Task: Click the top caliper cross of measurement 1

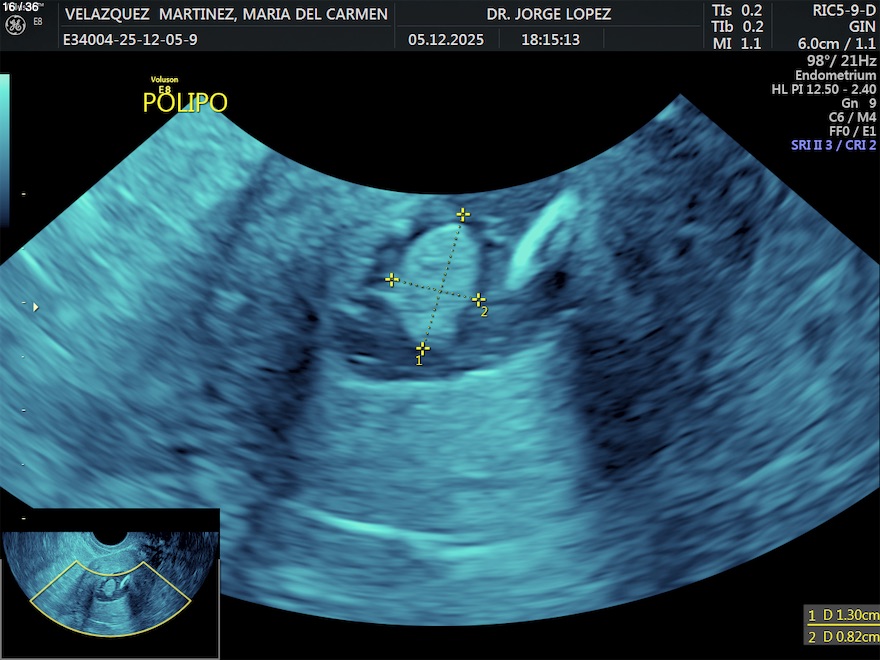Action: point(462,214)
